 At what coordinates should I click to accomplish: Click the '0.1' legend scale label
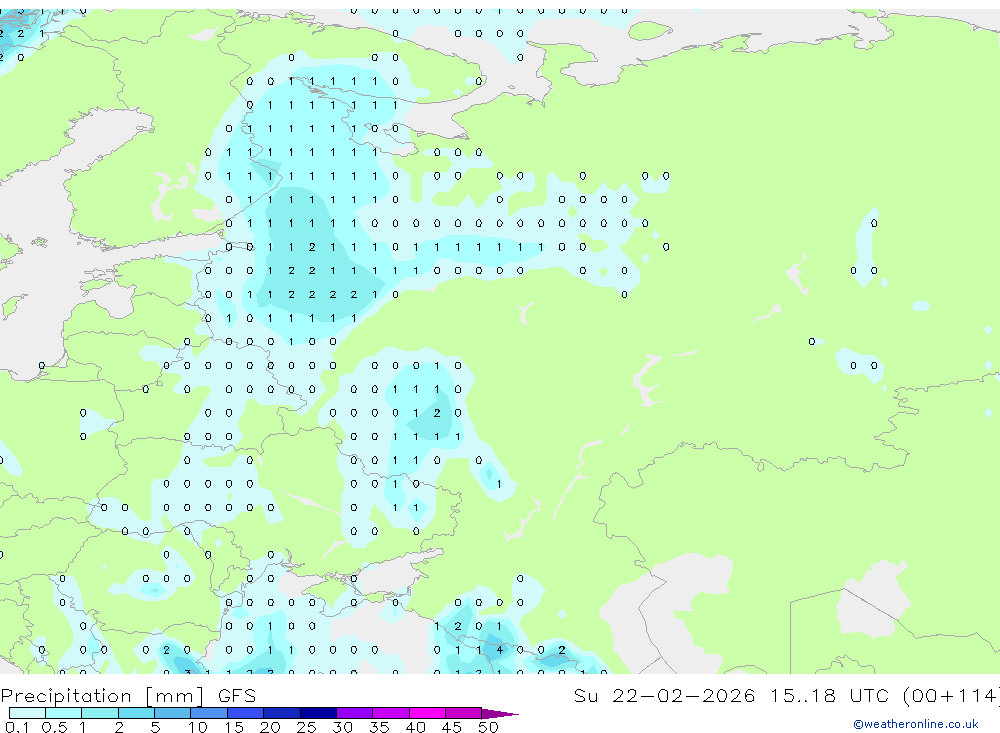coord(16,727)
